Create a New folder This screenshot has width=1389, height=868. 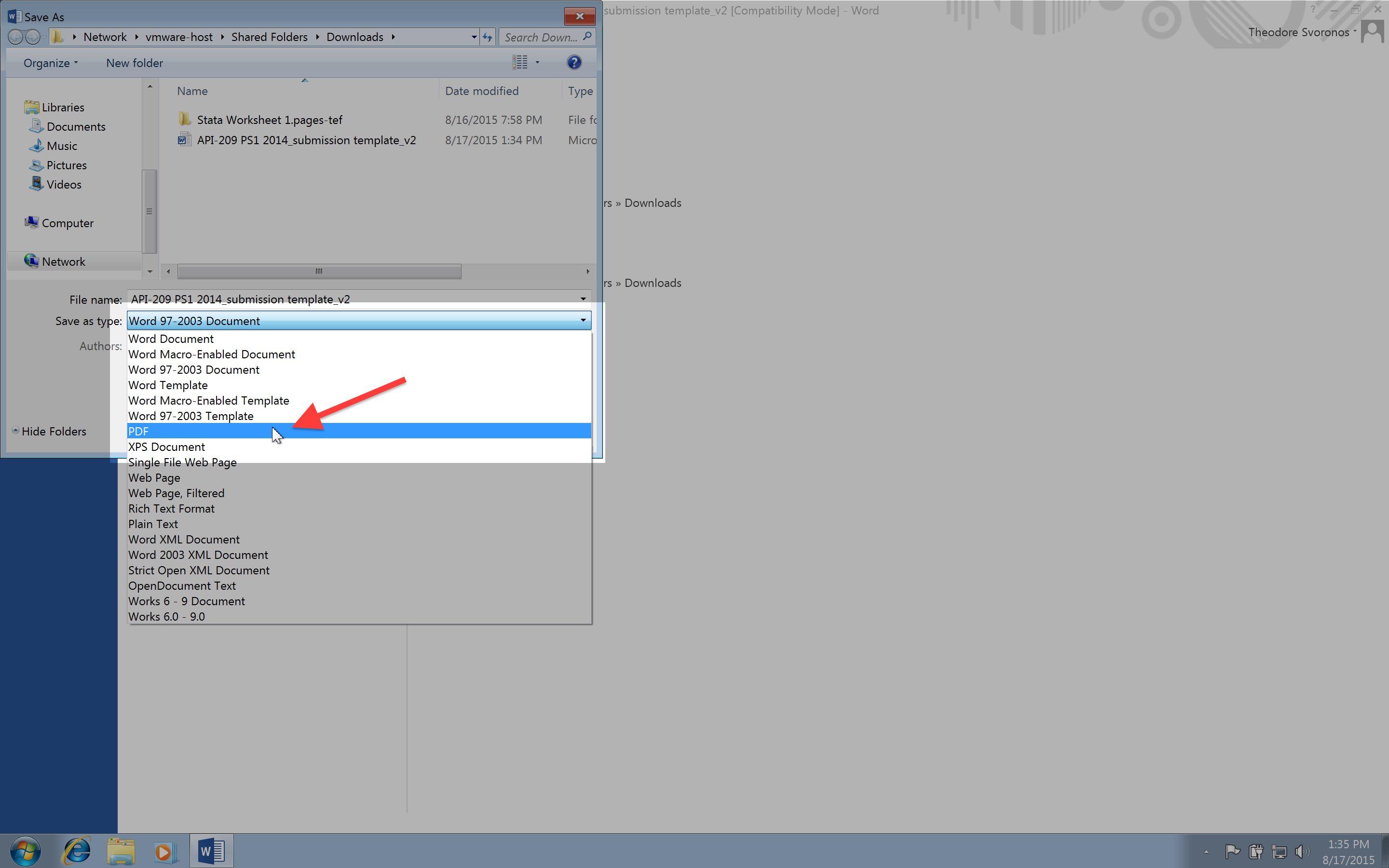134,63
